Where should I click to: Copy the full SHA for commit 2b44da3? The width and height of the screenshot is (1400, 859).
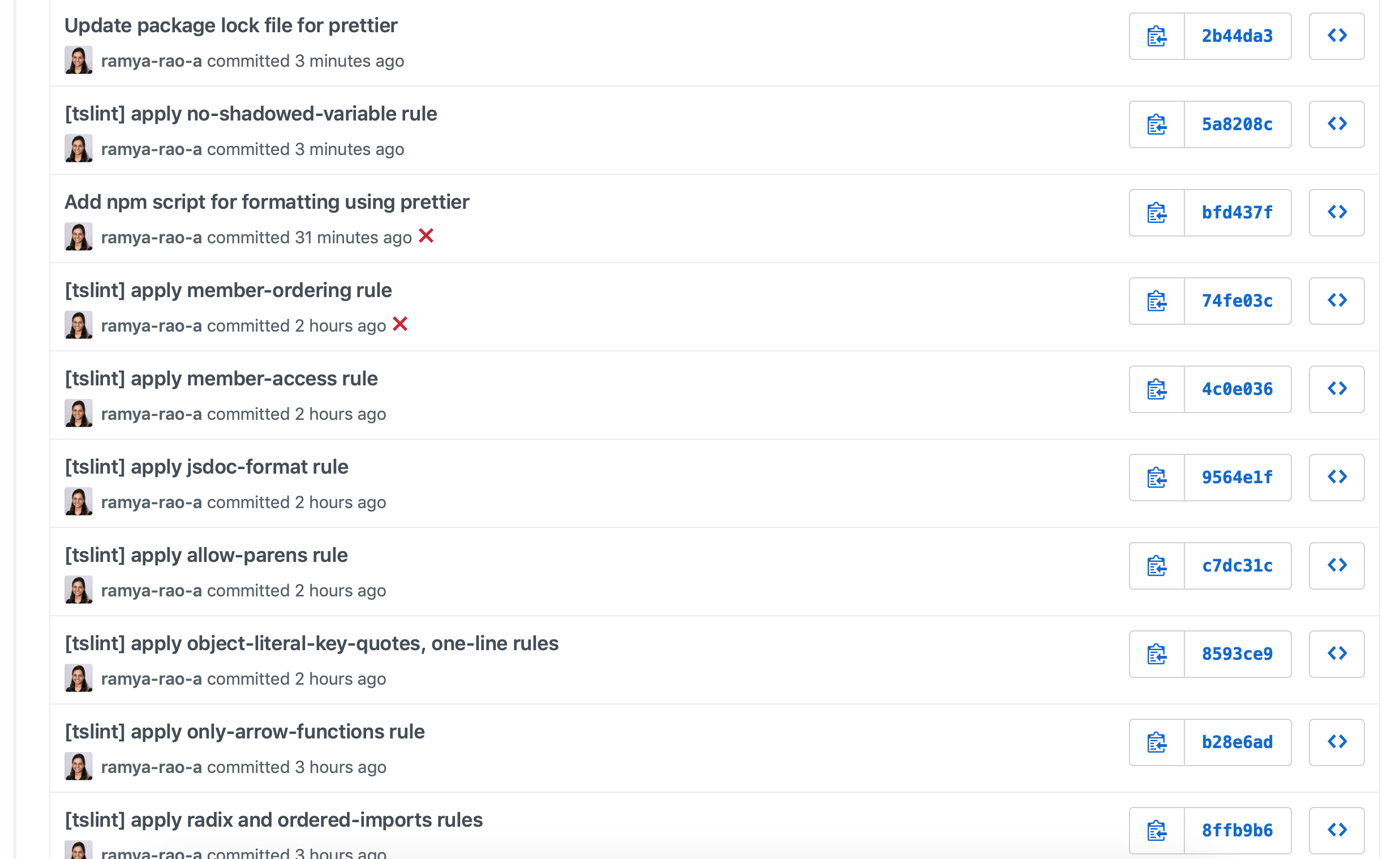1156,36
